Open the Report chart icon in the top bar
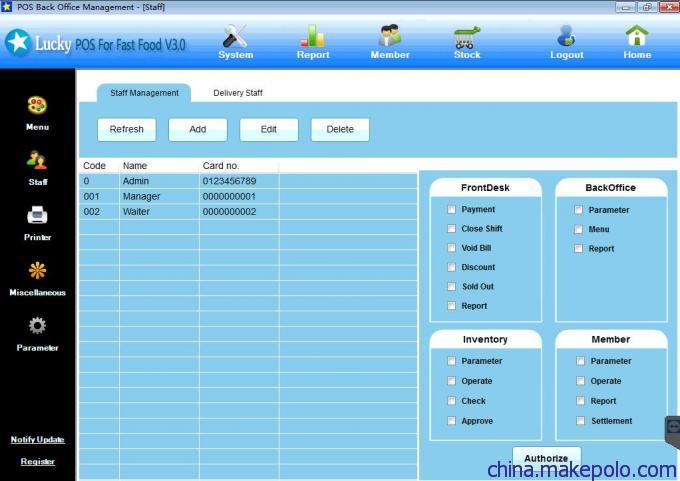Image resolution: width=680 pixels, height=481 pixels. point(313,36)
